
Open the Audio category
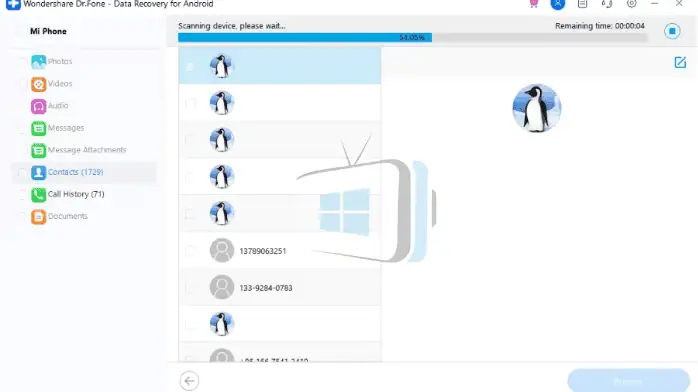click(58, 106)
